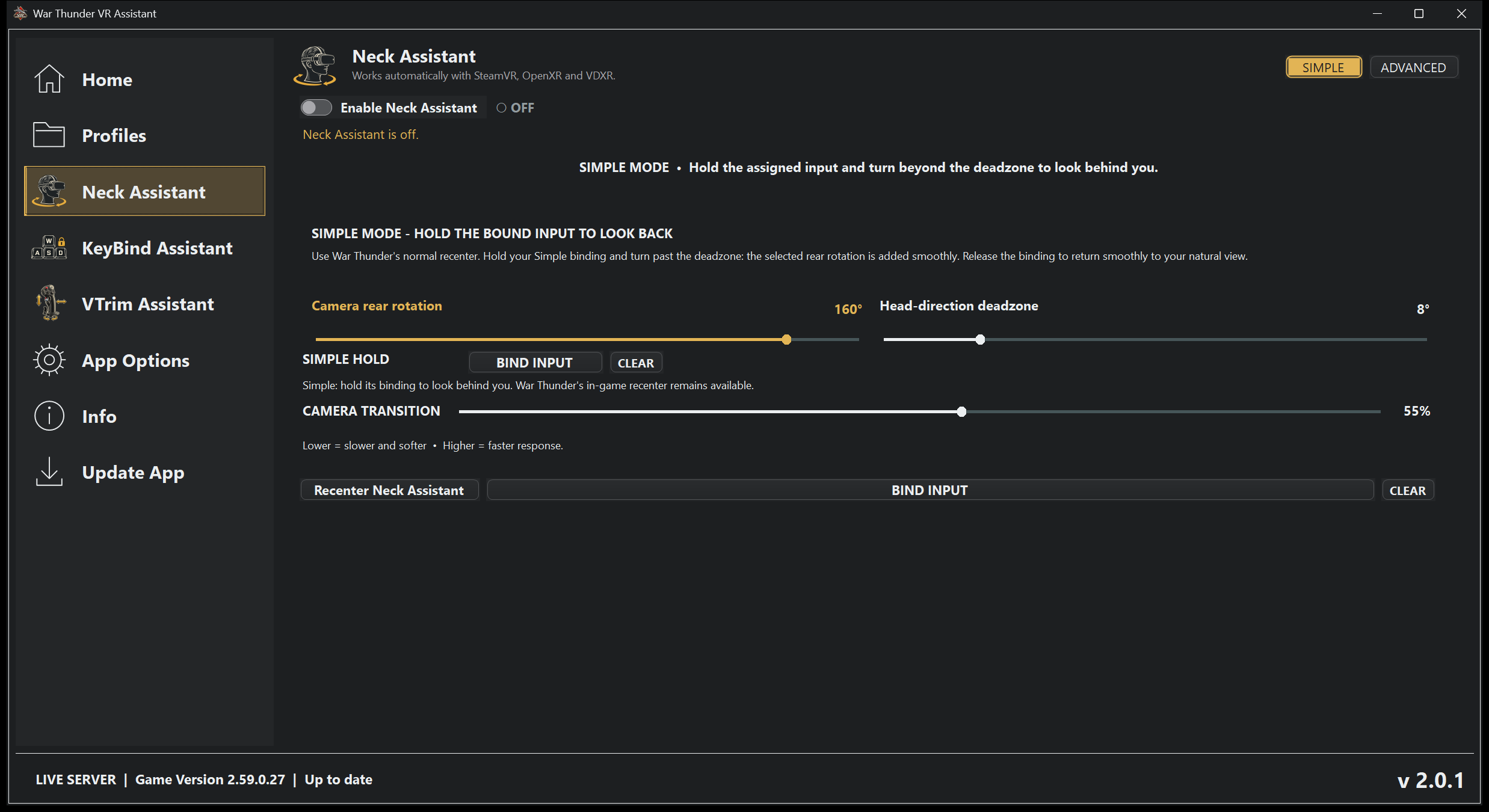Click the 8° deadzone value

pos(1423,309)
